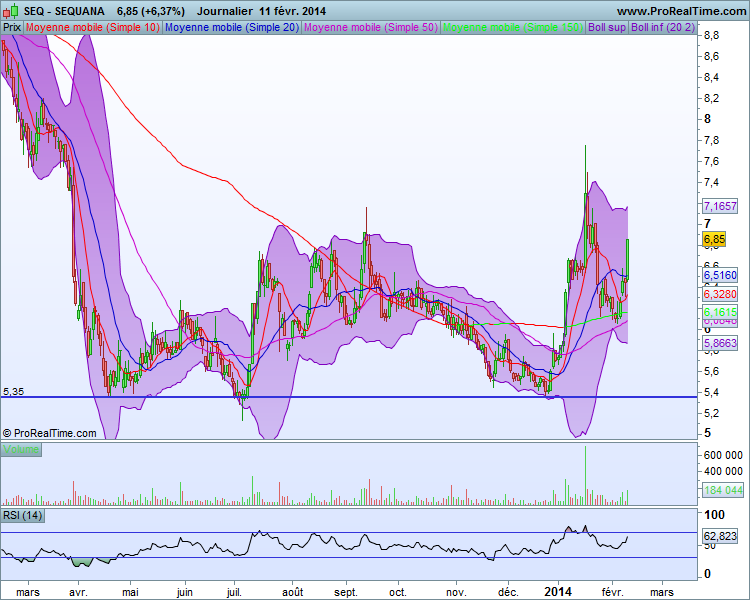750x600 pixels.
Task: Click the Boll sup indicator label
Action: 607,27
